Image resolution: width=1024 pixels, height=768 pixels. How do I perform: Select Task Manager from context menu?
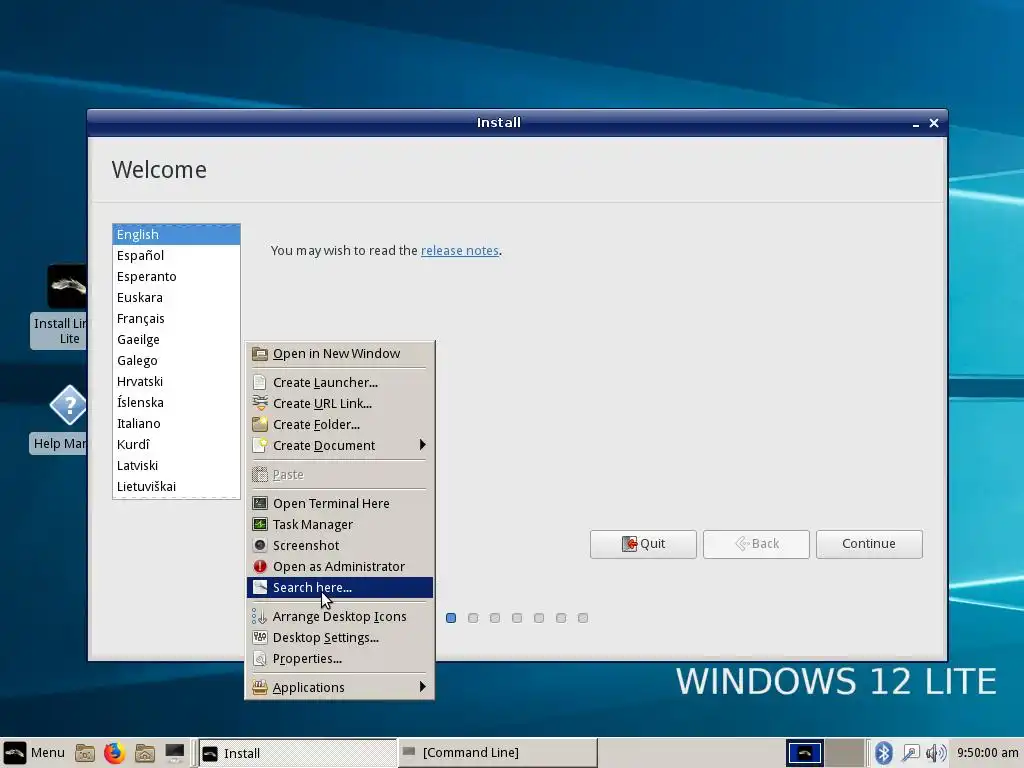[340, 524]
